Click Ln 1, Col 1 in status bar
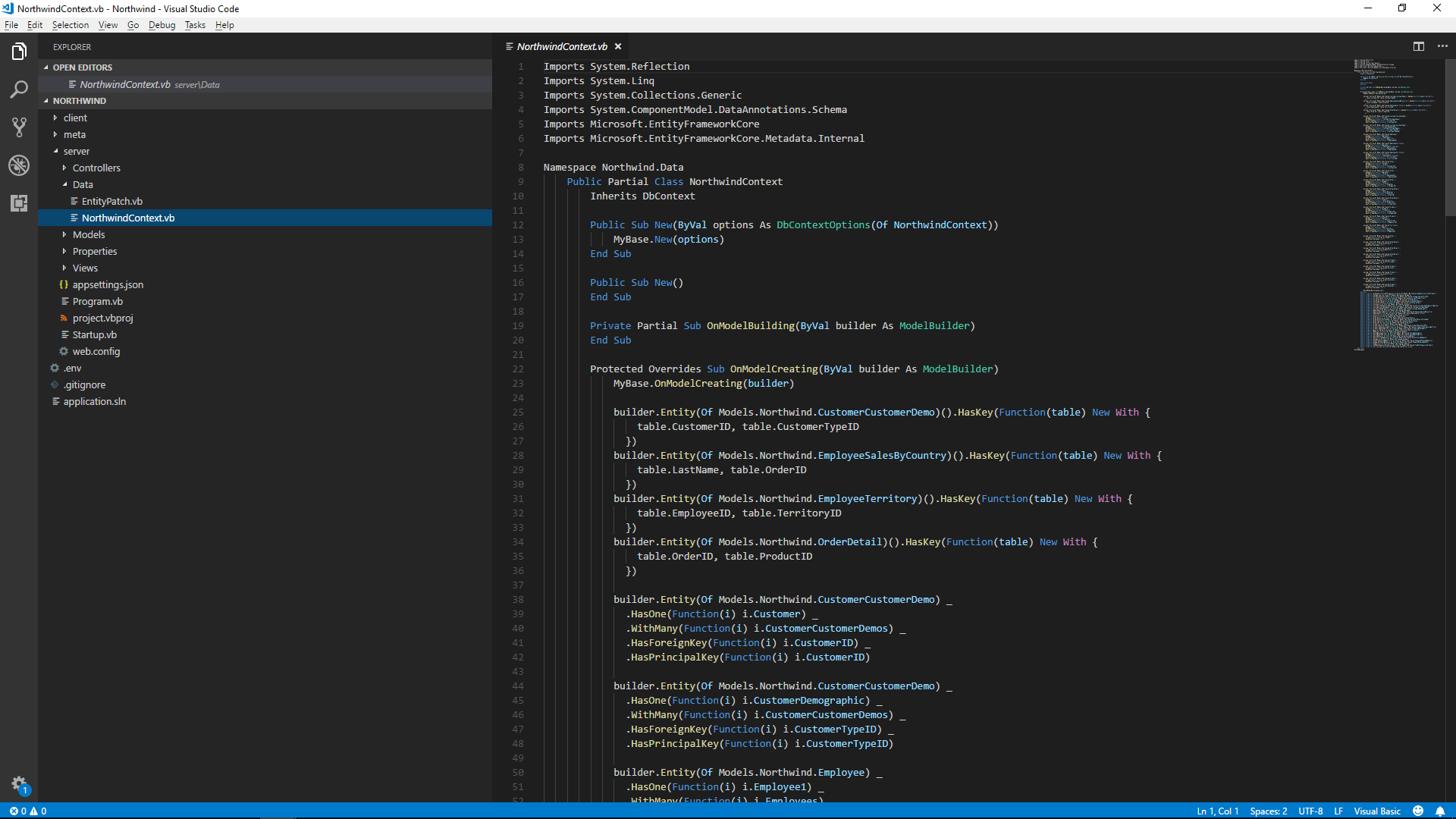 (1217, 811)
